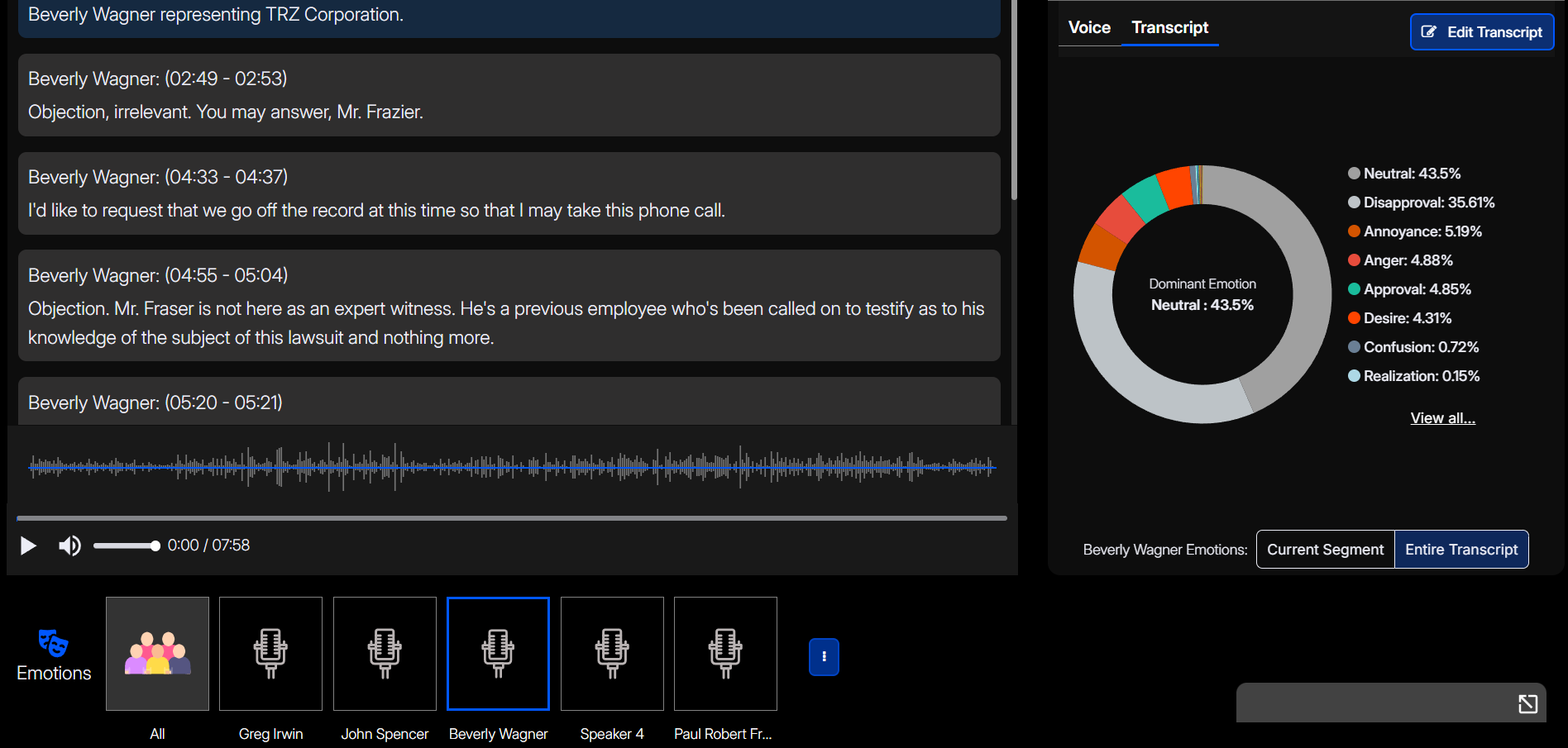Adjust the volume slider
The width and height of the screenshot is (1568, 748).
[x=126, y=546]
